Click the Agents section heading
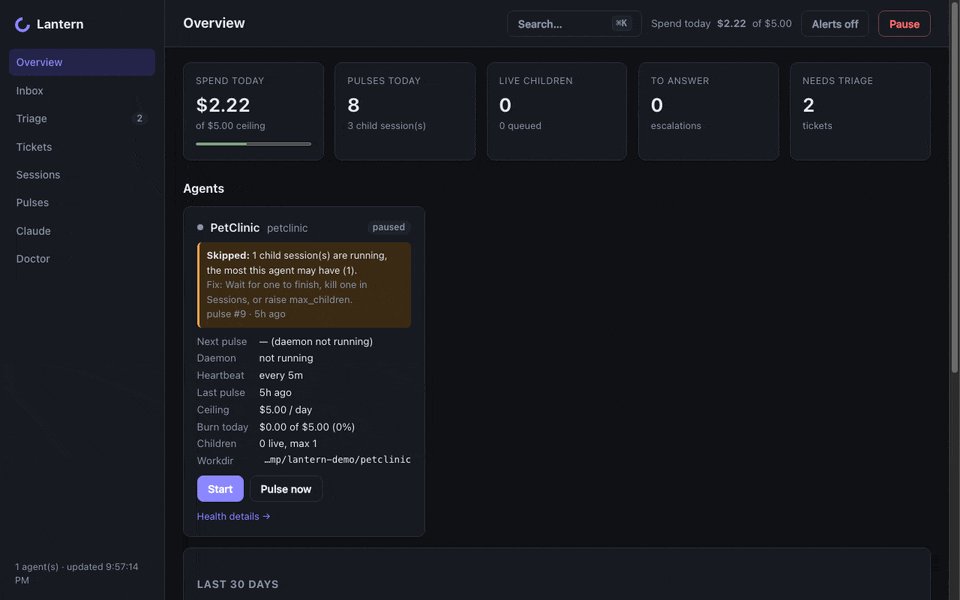The image size is (960, 600). 204,189
